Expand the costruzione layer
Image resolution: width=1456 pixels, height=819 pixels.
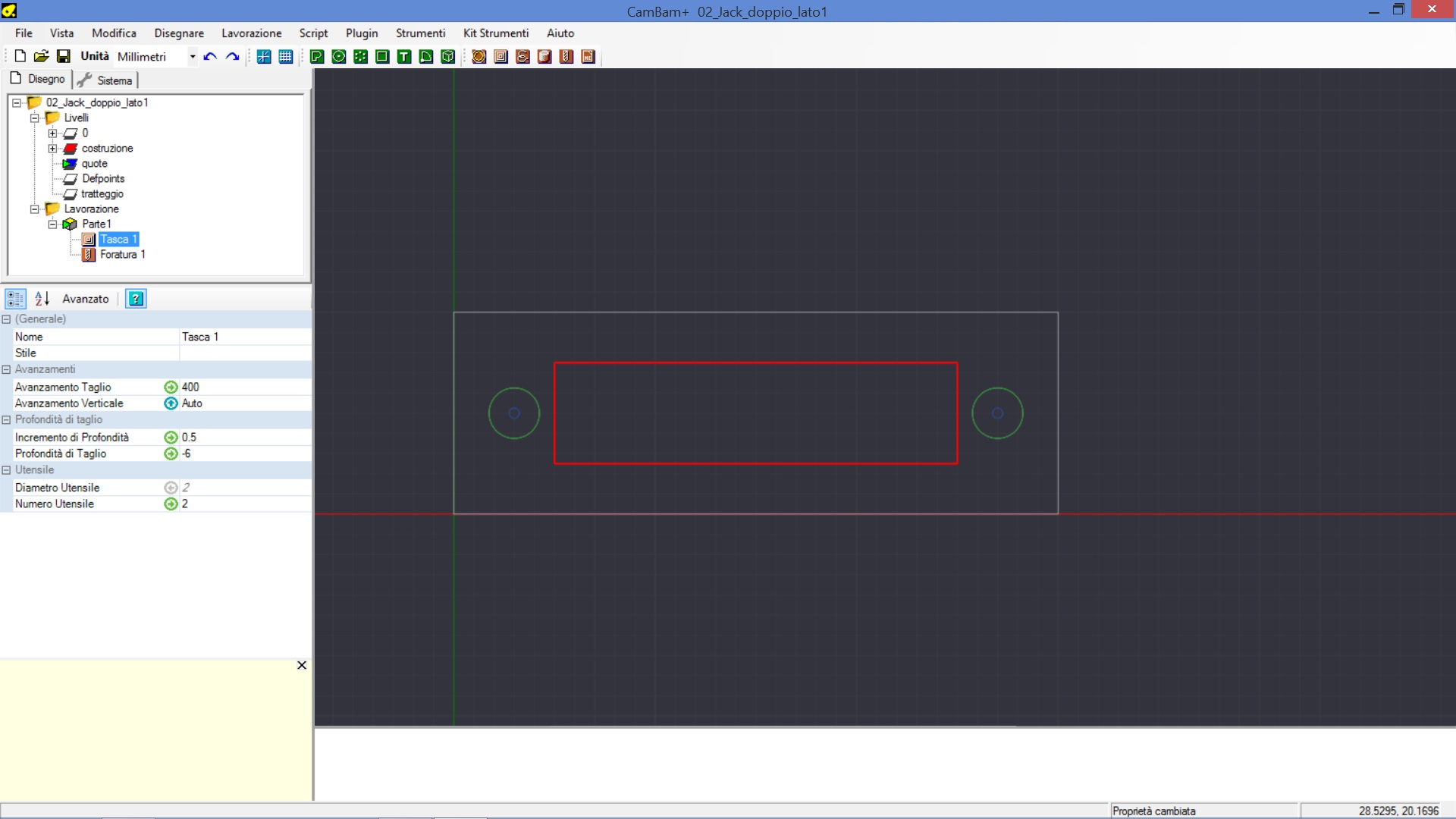52,148
